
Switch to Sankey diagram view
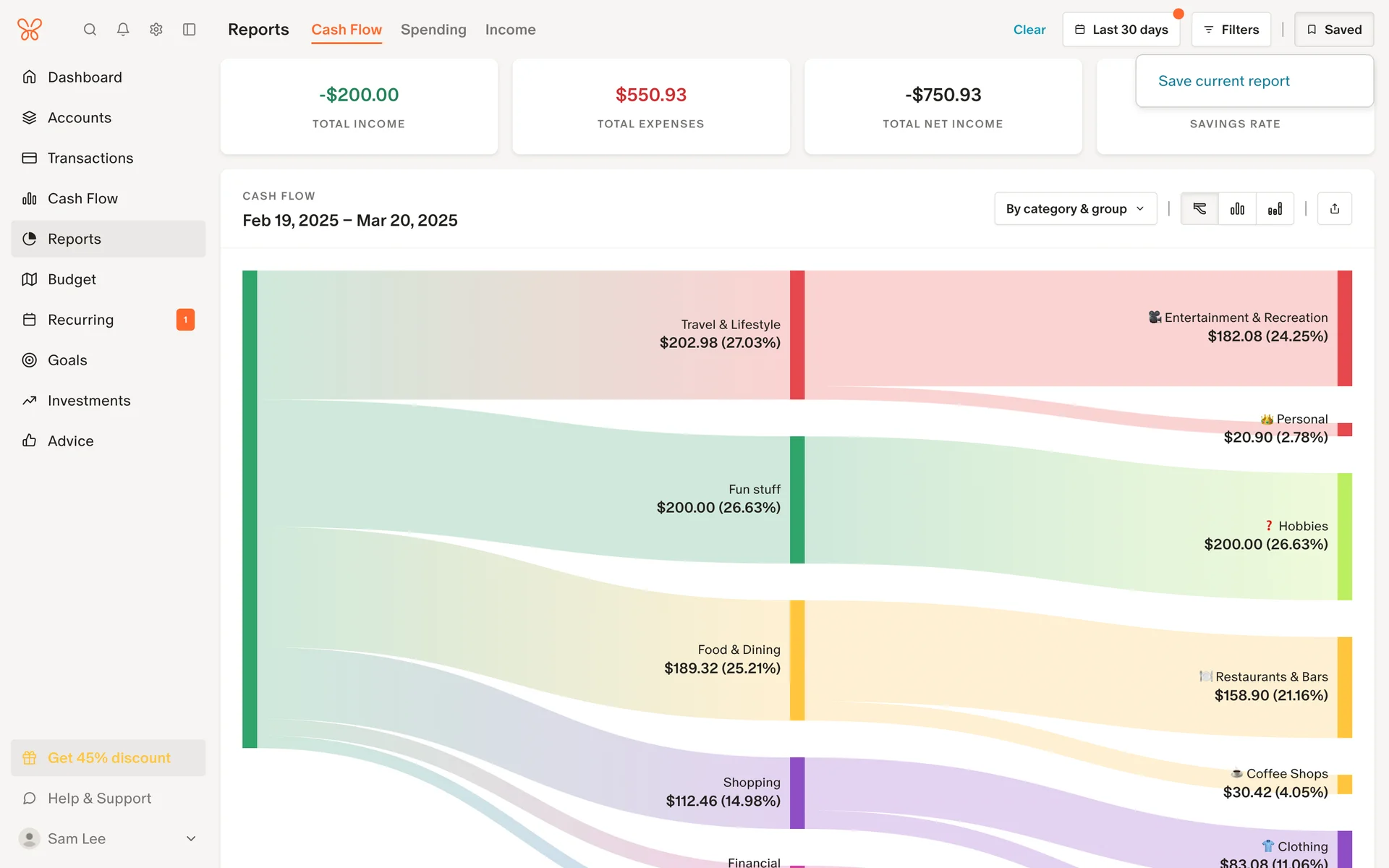[x=1199, y=209]
